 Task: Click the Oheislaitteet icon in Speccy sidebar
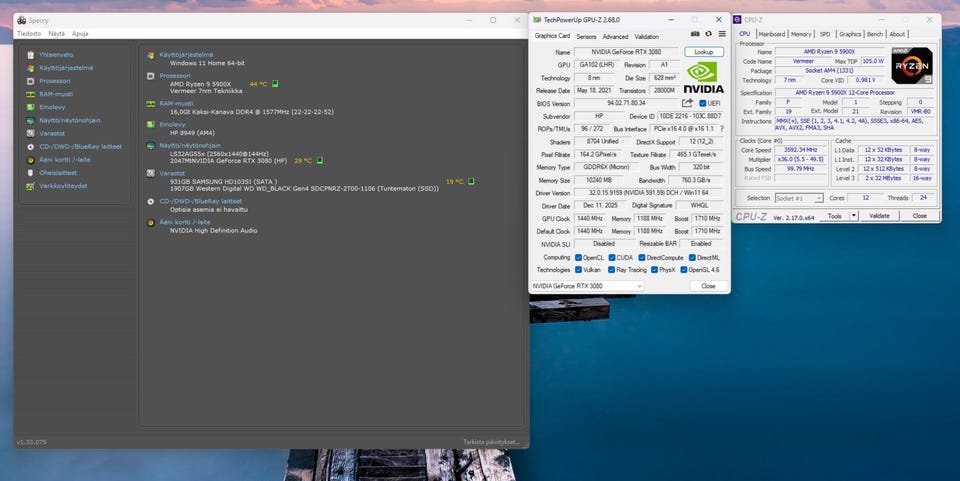click(x=31, y=173)
